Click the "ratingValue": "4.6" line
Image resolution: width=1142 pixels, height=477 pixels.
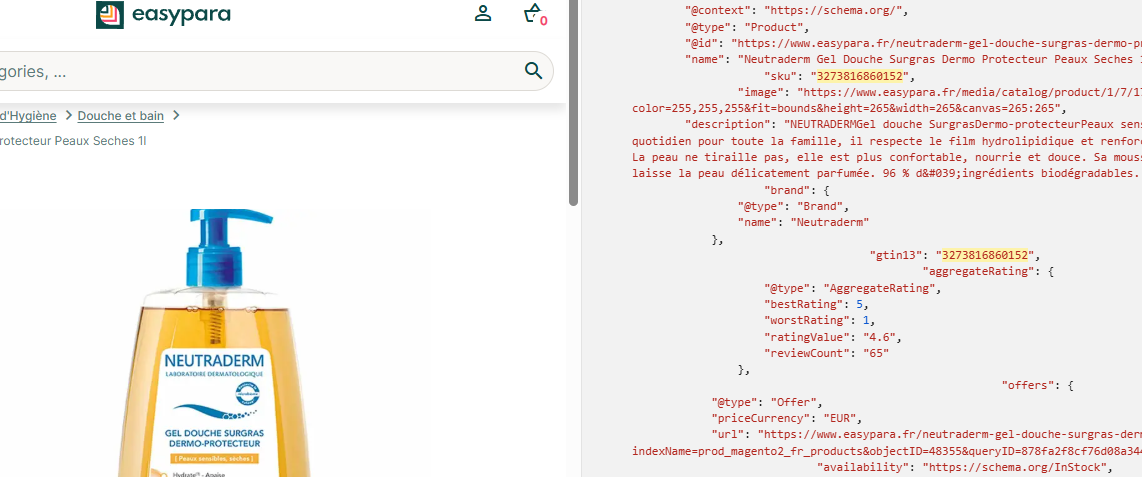(832, 337)
